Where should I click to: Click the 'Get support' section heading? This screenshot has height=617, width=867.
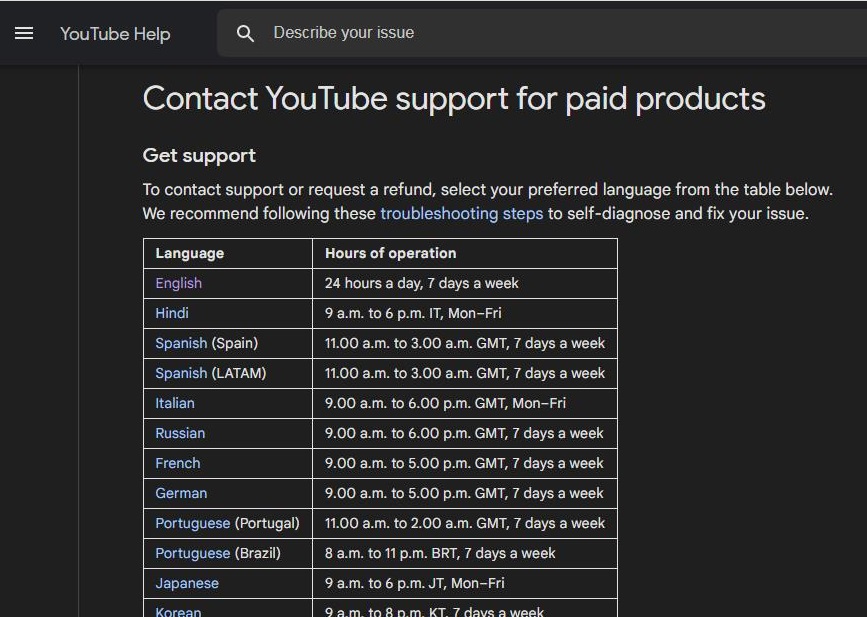point(199,155)
